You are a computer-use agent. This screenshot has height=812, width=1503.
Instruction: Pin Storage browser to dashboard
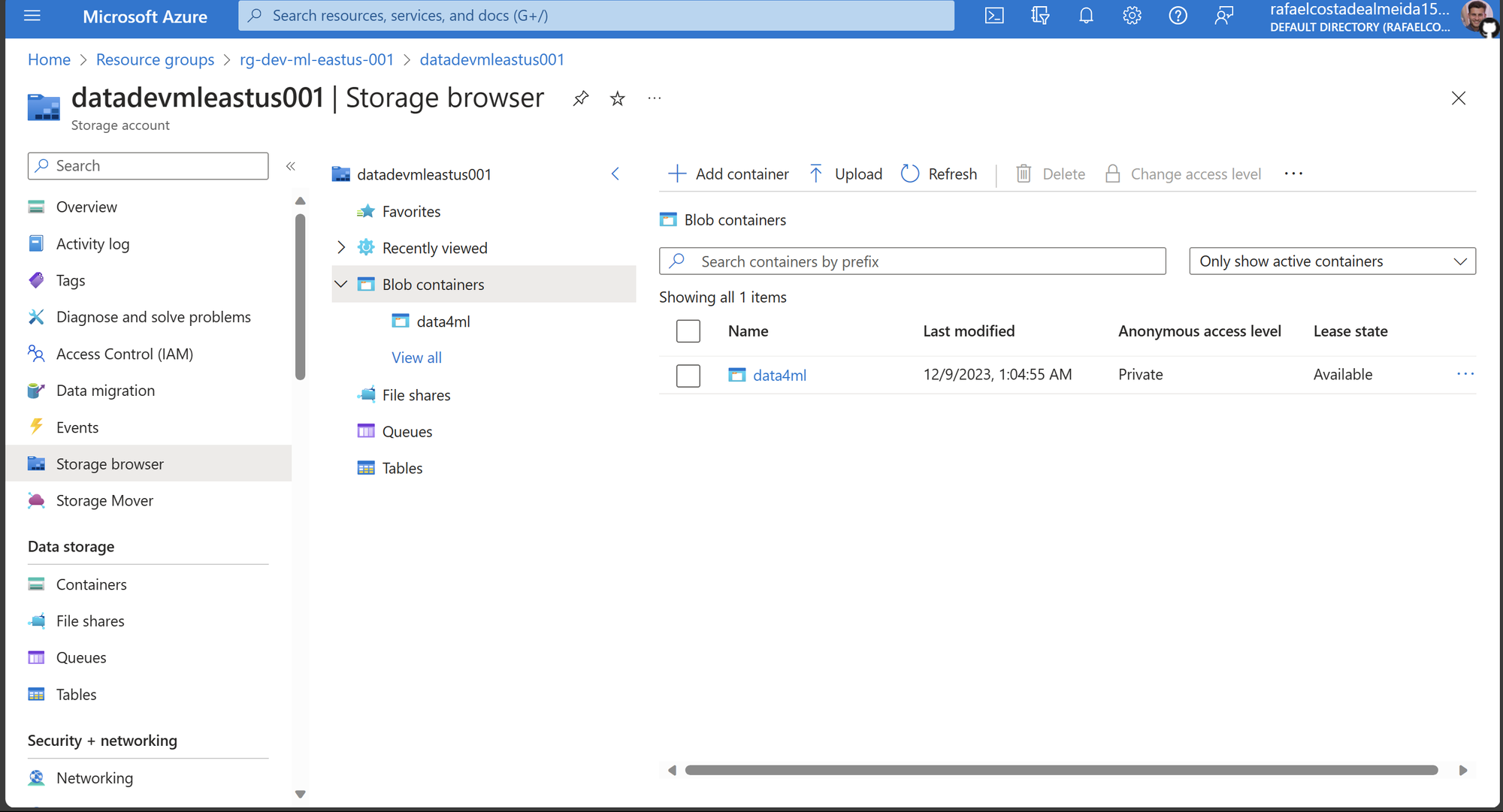tap(580, 98)
